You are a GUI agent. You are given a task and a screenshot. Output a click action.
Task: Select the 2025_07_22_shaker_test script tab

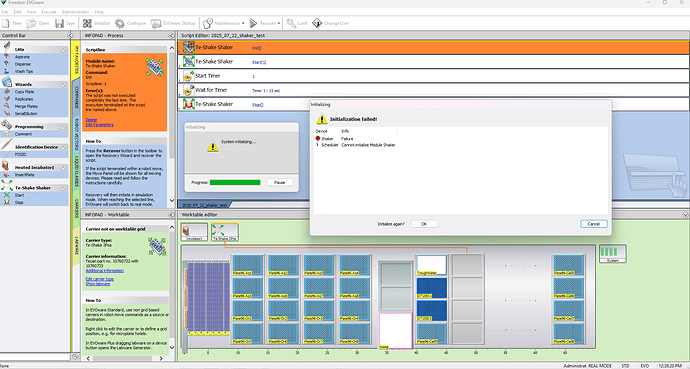[205, 205]
